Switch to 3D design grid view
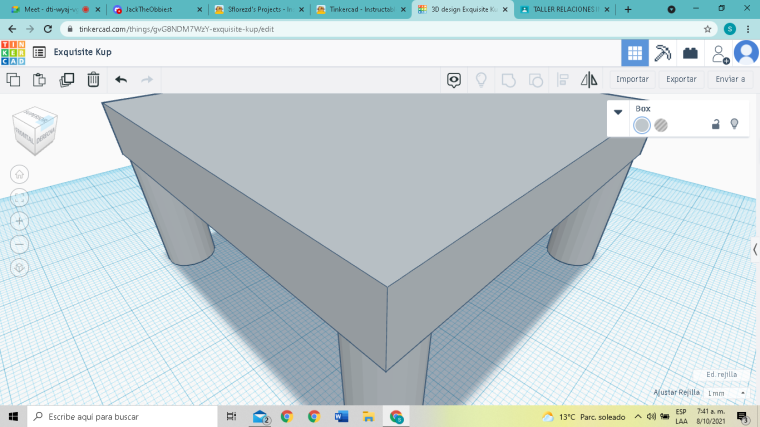The image size is (760, 427). 635,53
